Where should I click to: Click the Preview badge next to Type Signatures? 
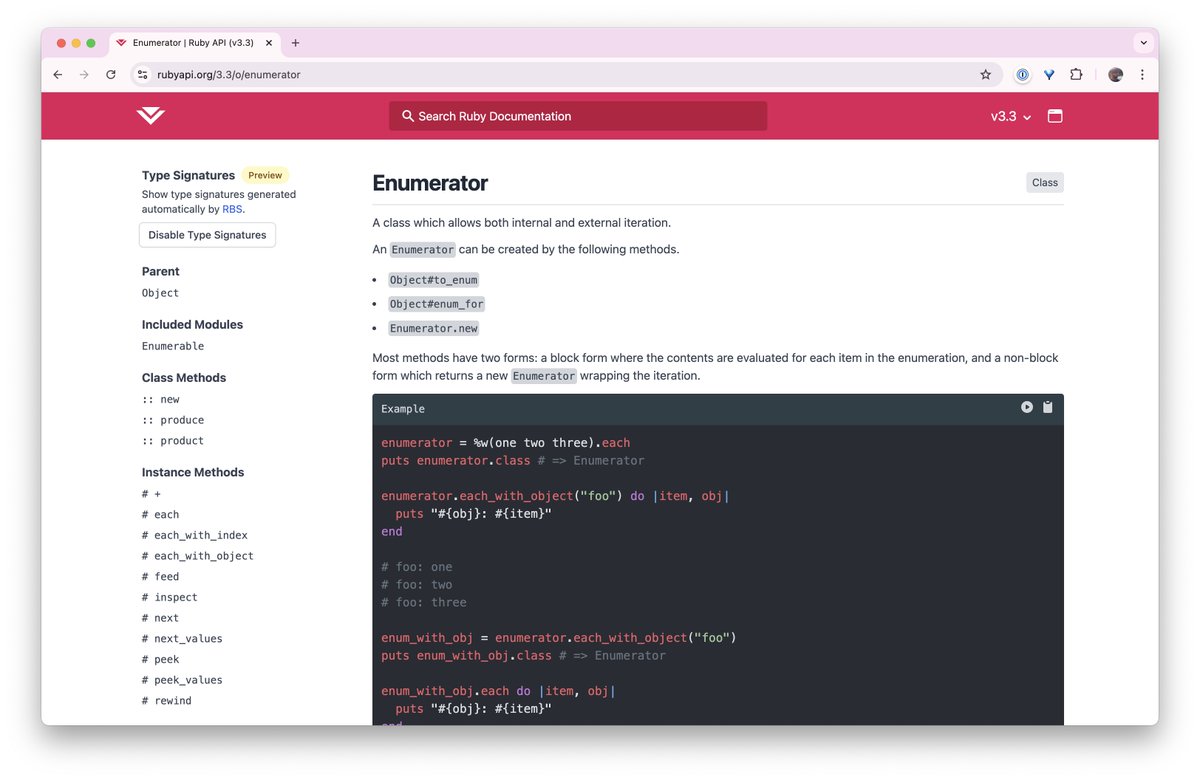tap(264, 175)
